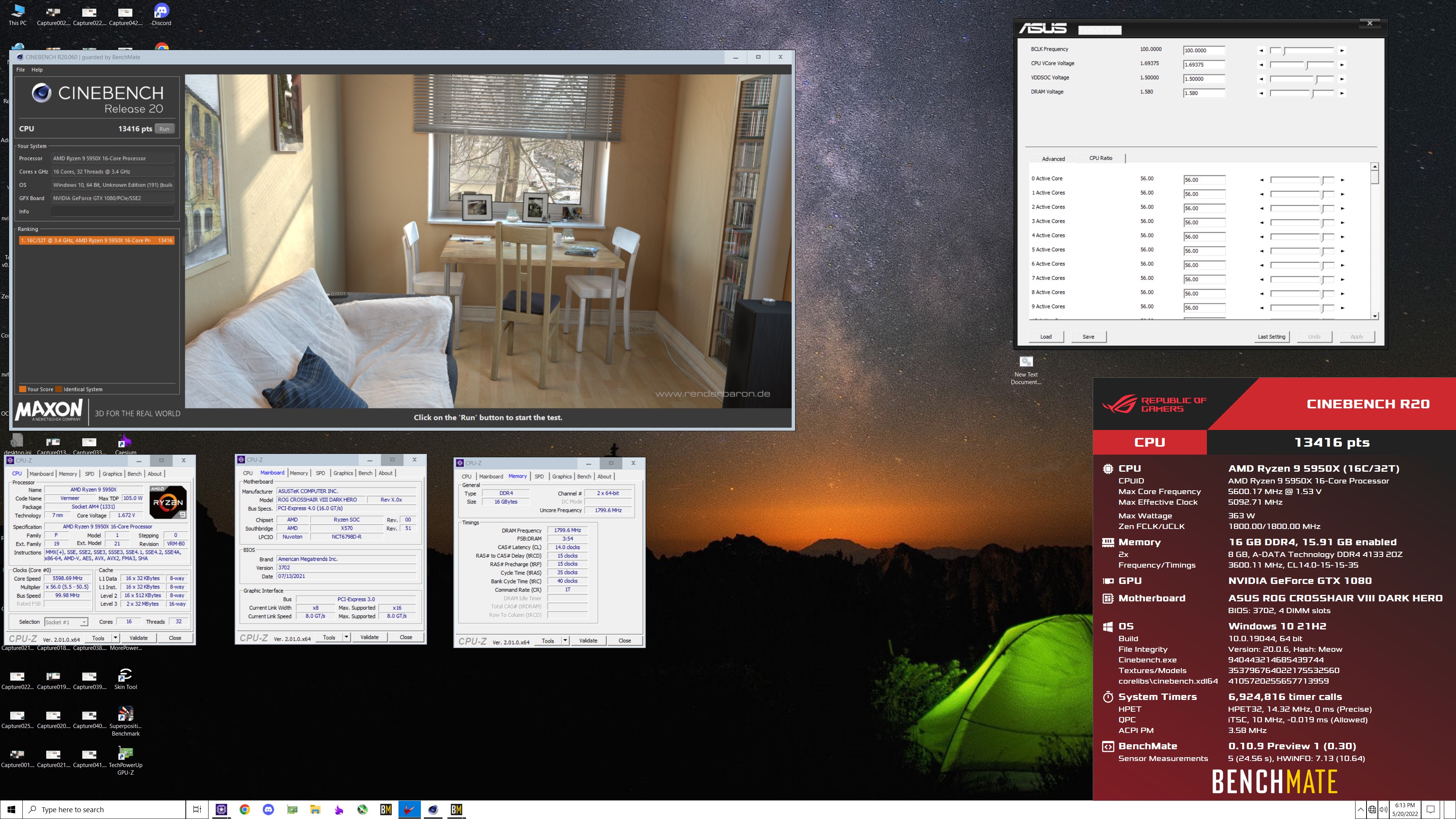Open About tab in CPU-Z CPU window
The image size is (1456, 819).
(x=154, y=474)
